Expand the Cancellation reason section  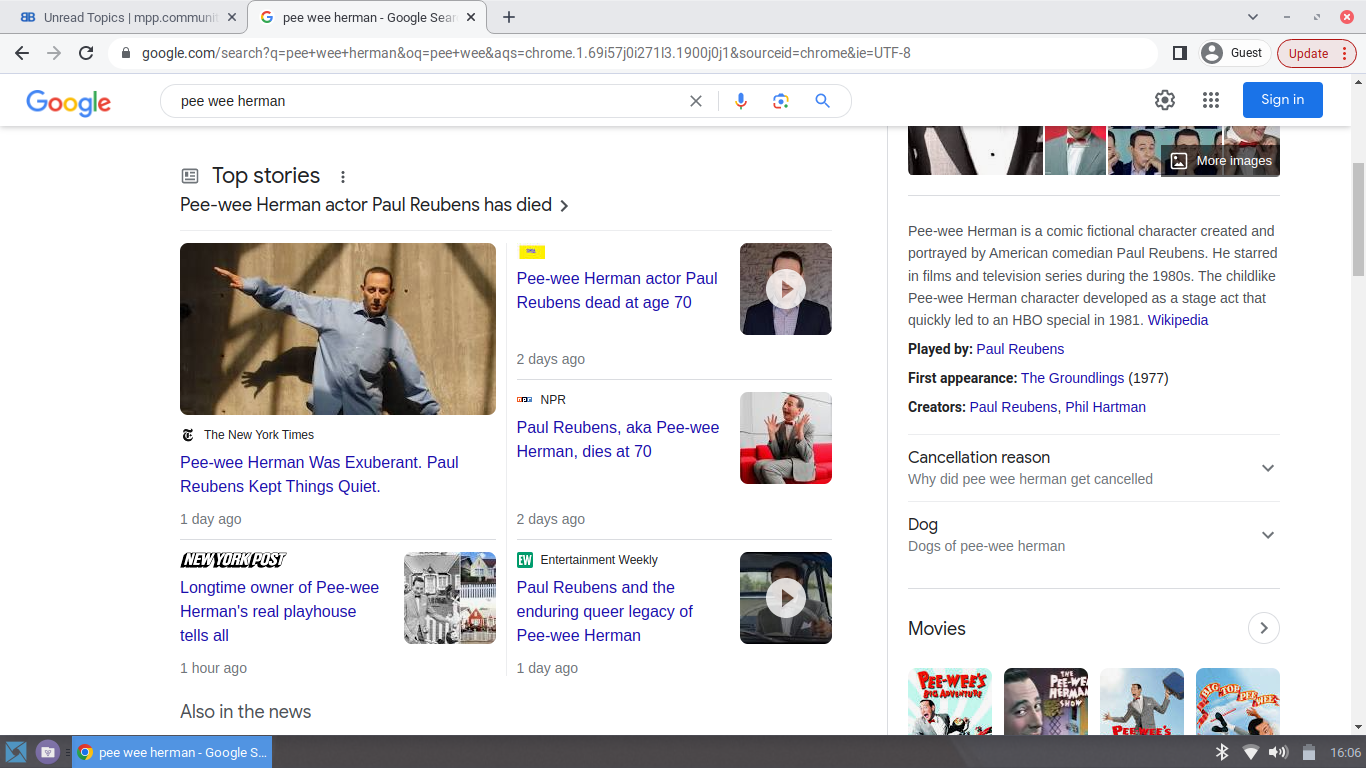pos(1093,468)
